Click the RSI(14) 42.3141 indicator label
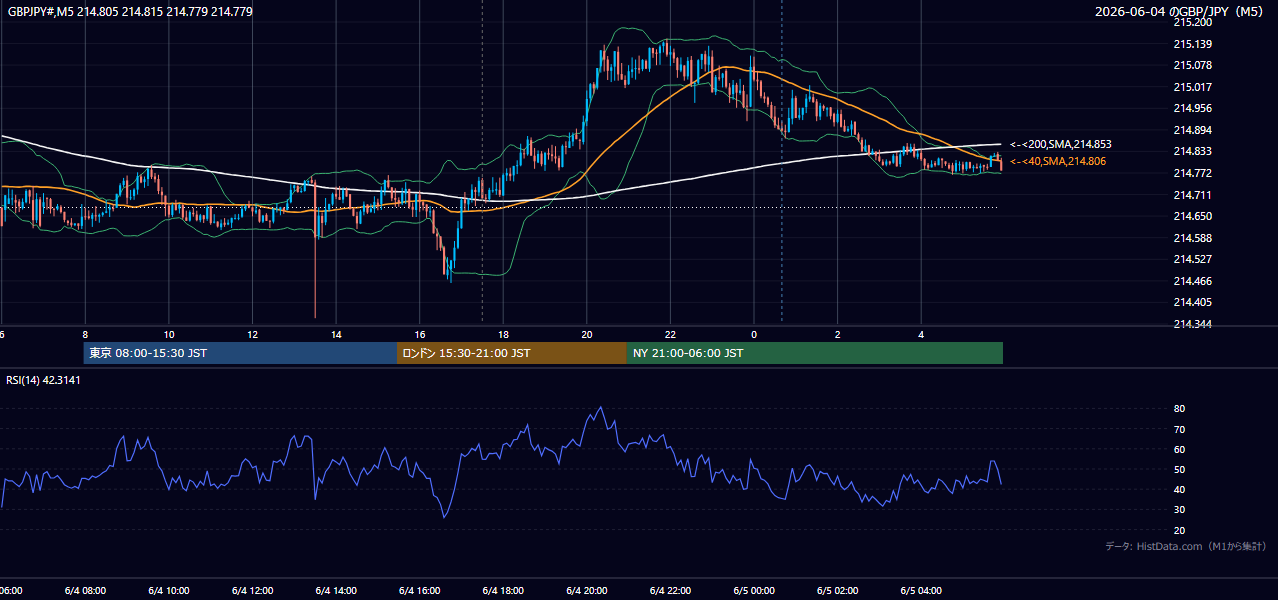The height and width of the screenshot is (600, 1278). coord(43,380)
